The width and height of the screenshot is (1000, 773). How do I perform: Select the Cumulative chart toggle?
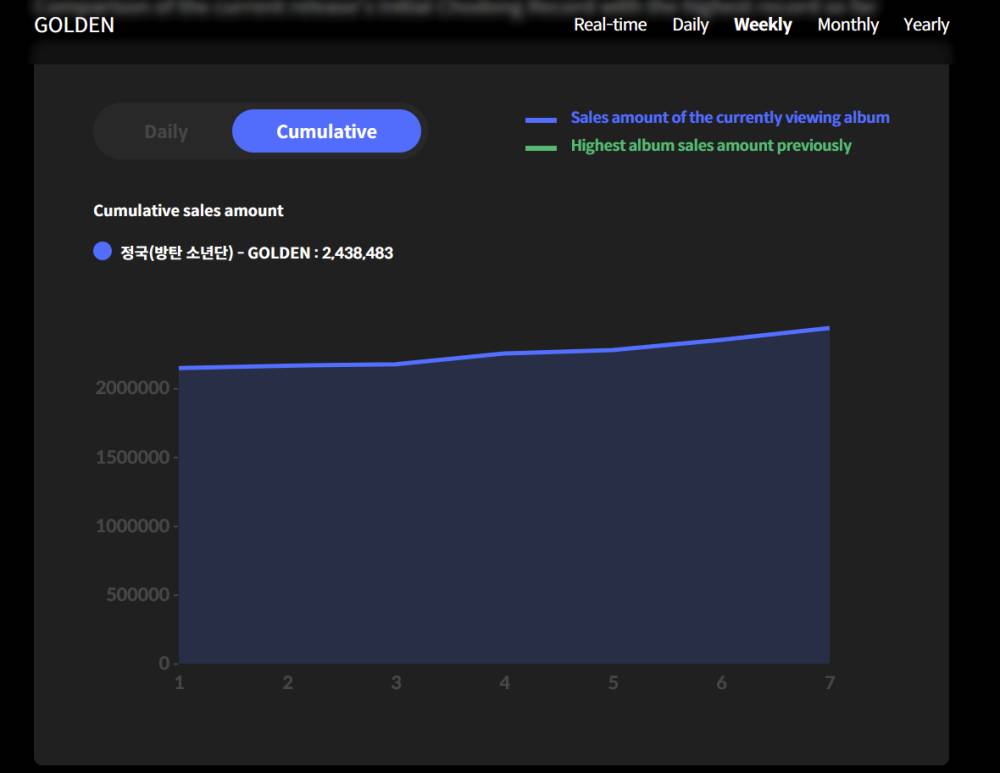point(327,131)
